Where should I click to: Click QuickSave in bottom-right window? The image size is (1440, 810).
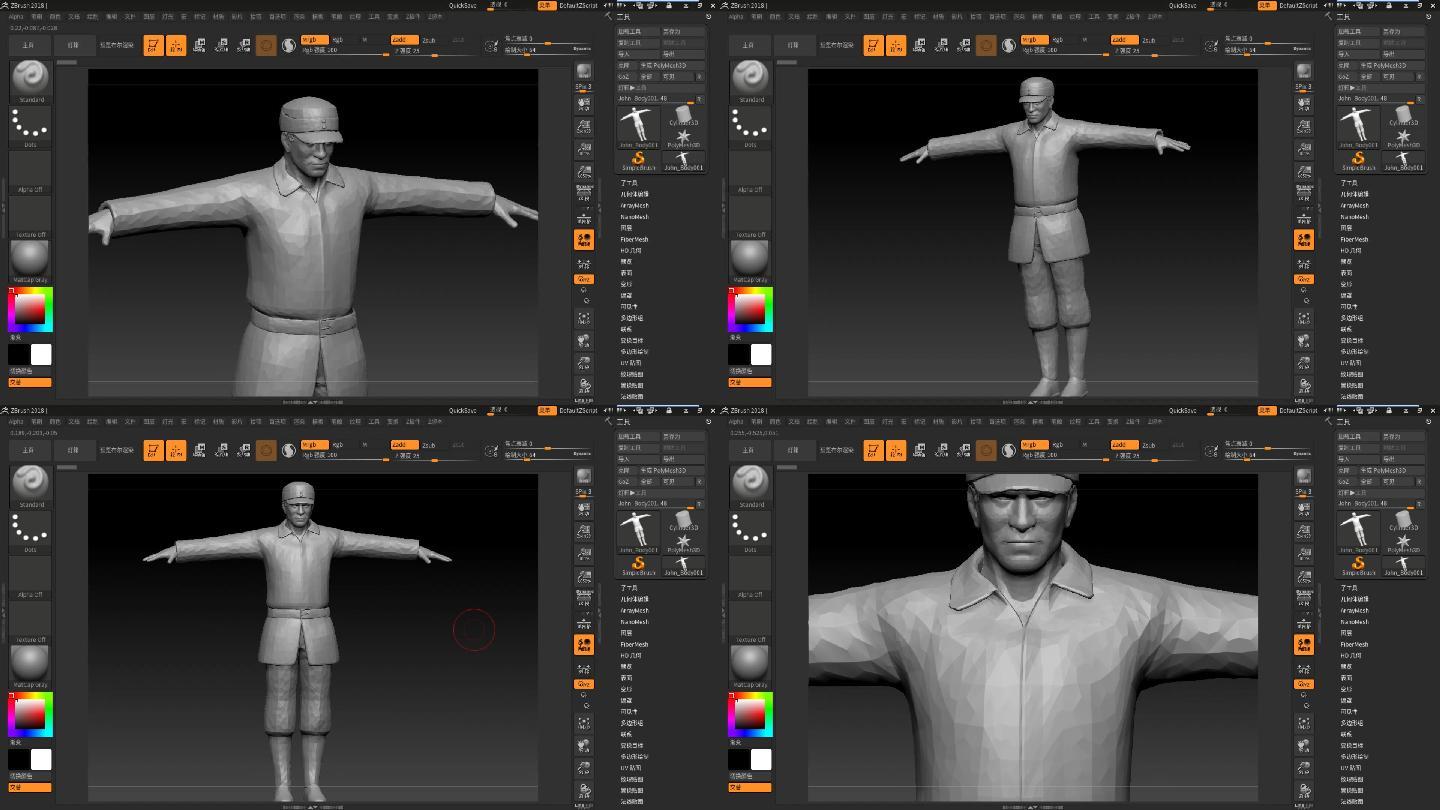1183,410
